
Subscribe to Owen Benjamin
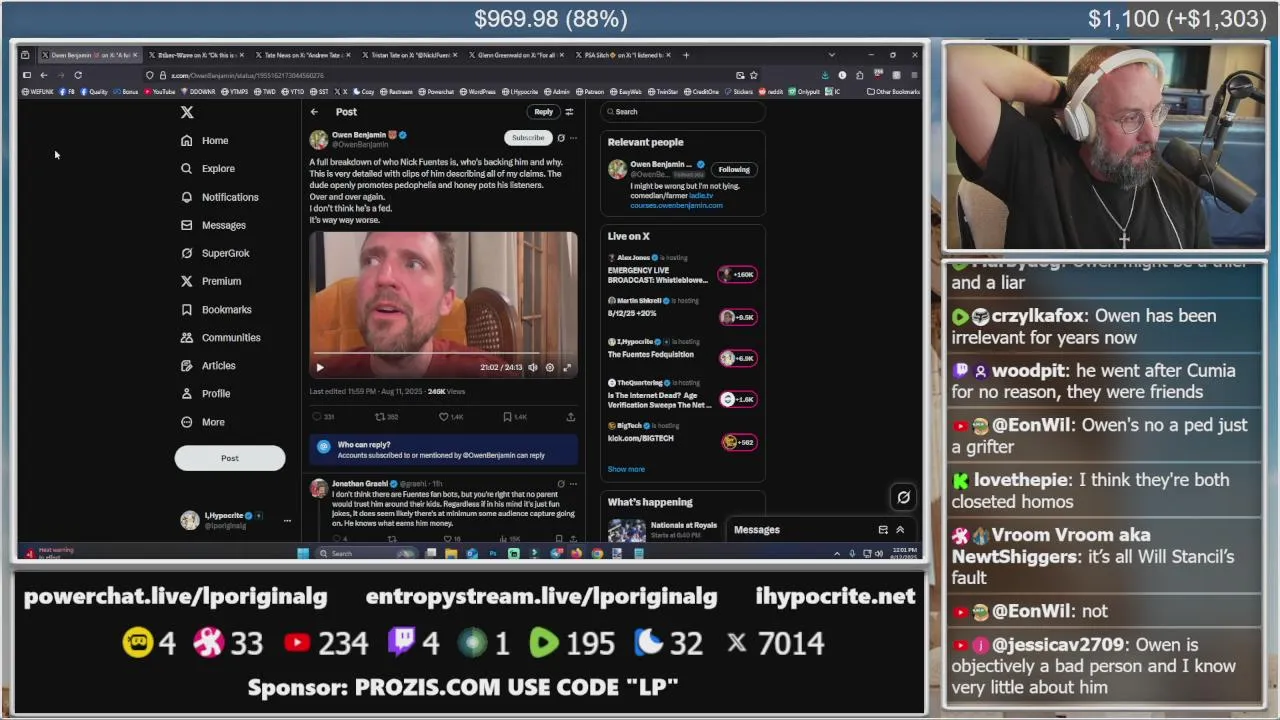(x=528, y=138)
